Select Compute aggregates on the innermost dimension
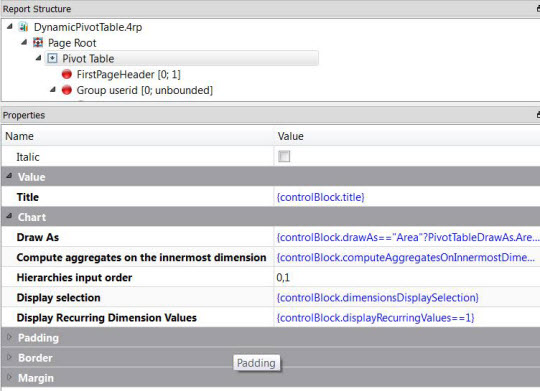Image resolution: width=540 pixels, height=391 pixels. pos(141,257)
